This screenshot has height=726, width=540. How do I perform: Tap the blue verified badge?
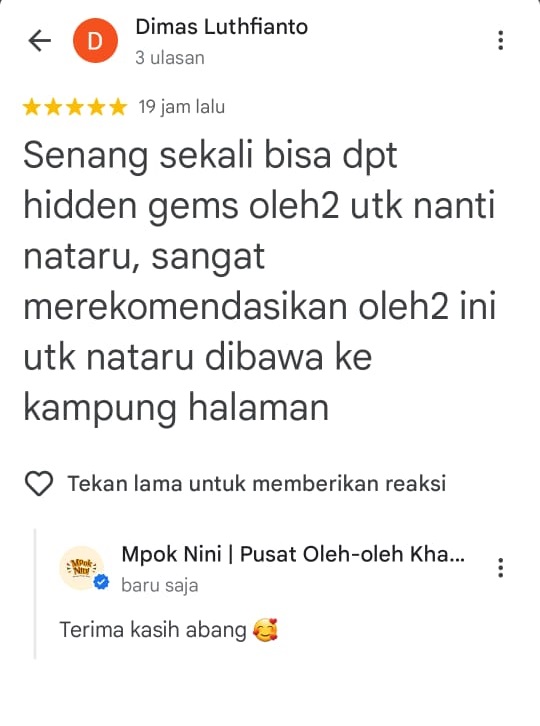click(x=101, y=582)
